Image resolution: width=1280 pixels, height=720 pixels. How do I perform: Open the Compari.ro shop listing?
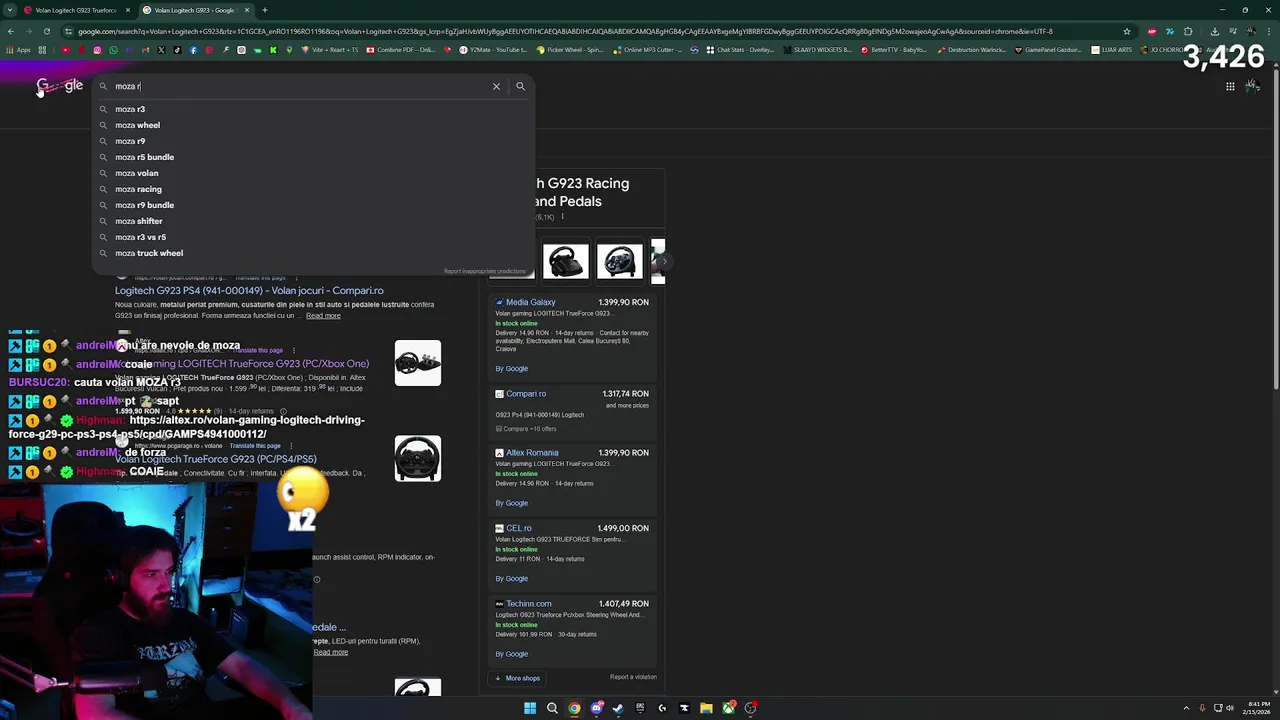click(526, 394)
